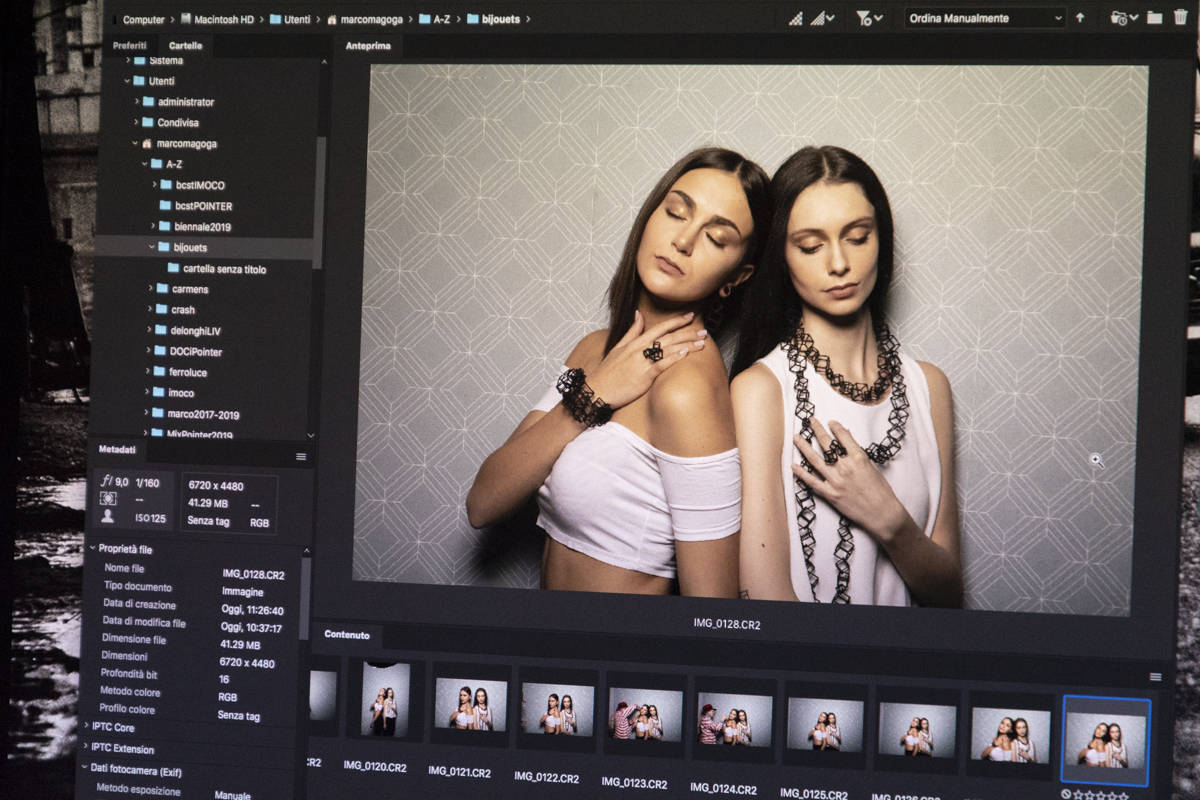
Task: Click the reject icon under selected thumbnail
Action: point(1067,795)
